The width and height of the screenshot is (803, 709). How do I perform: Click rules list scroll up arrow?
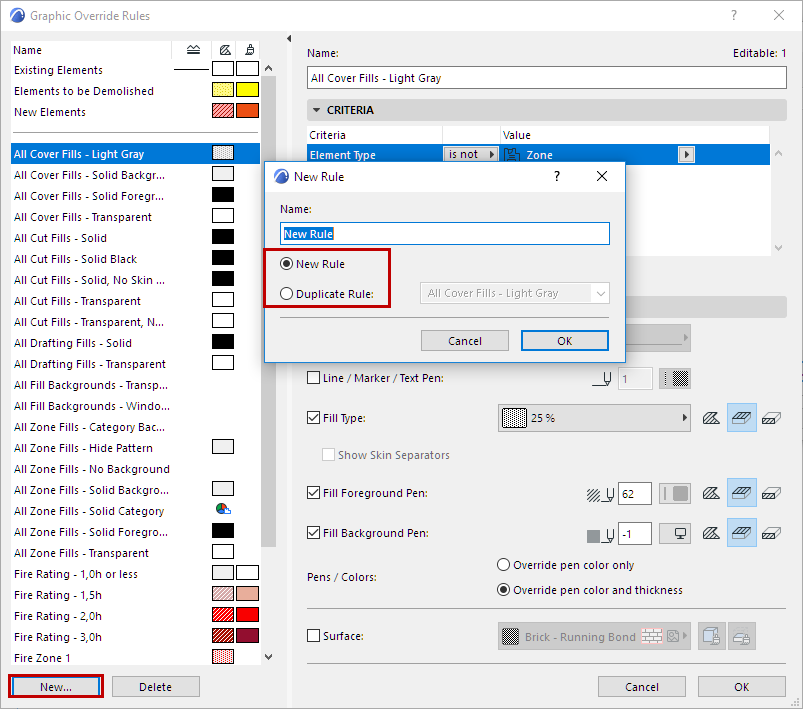(x=268, y=68)
